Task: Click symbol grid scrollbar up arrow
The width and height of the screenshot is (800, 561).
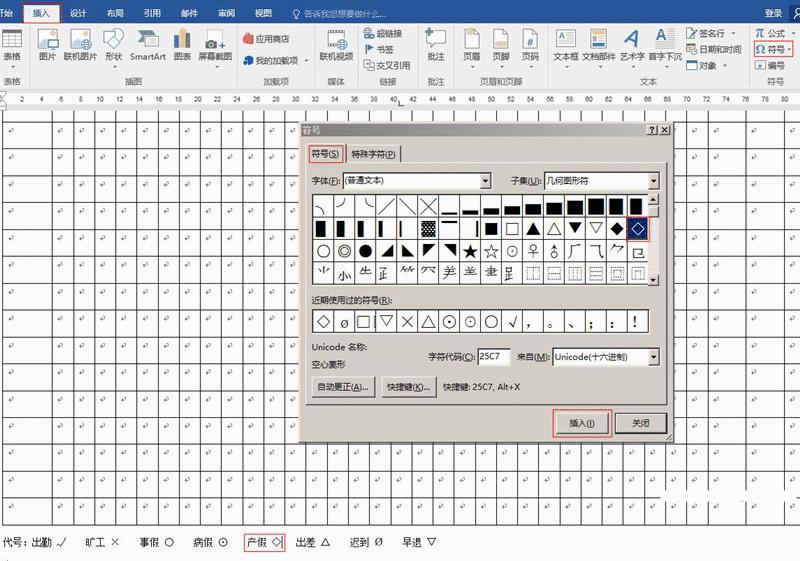Action: pos(654,199)
